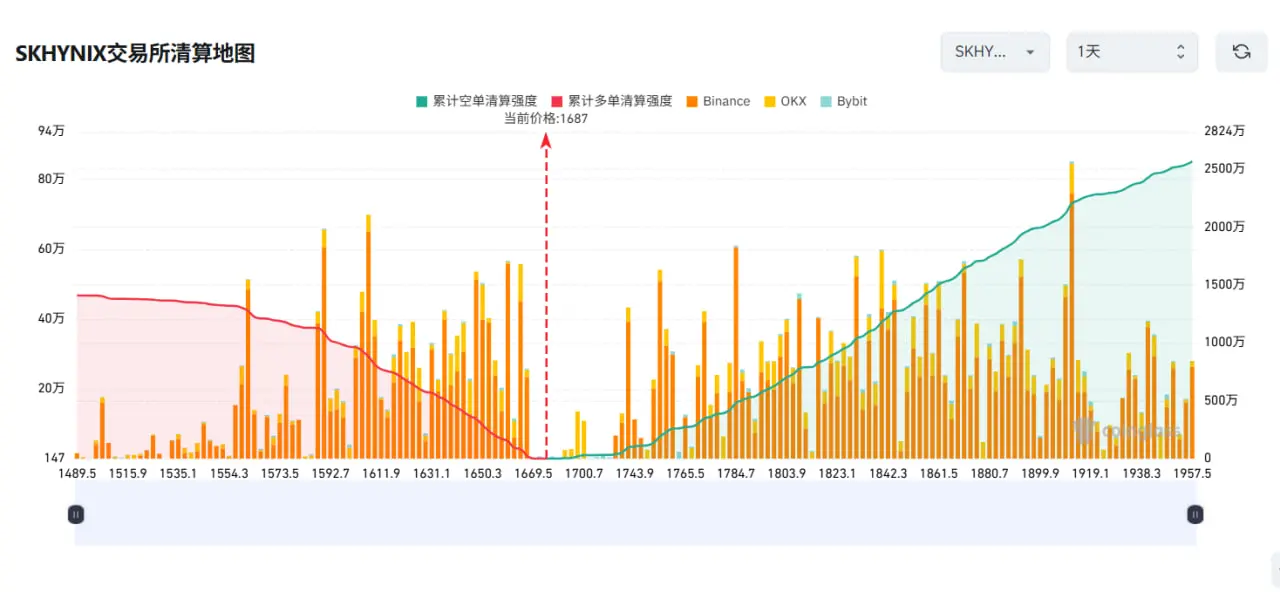Click the x-axis label 1919.1
The width and height of the screenshot is (1280, 592).
pos(1091,474)
